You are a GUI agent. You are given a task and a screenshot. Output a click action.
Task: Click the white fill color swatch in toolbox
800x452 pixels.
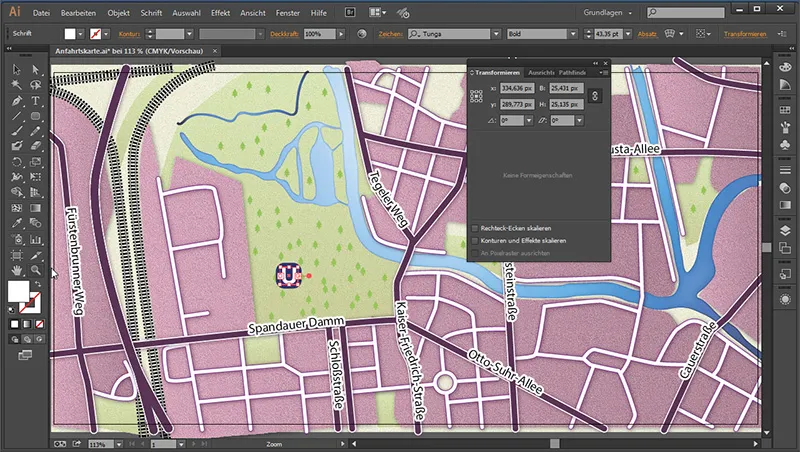tap(18, 291)
